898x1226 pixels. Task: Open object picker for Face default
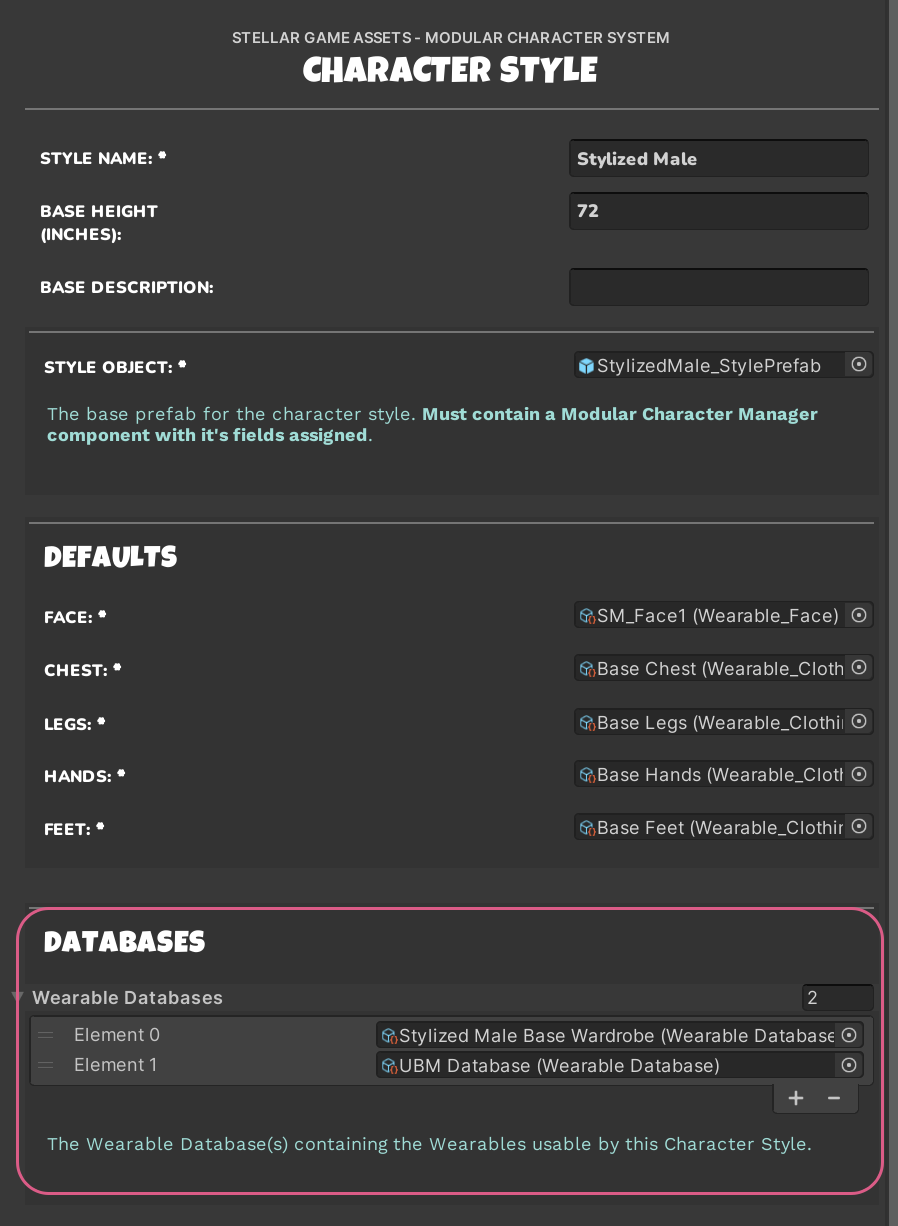coord(858,616)
